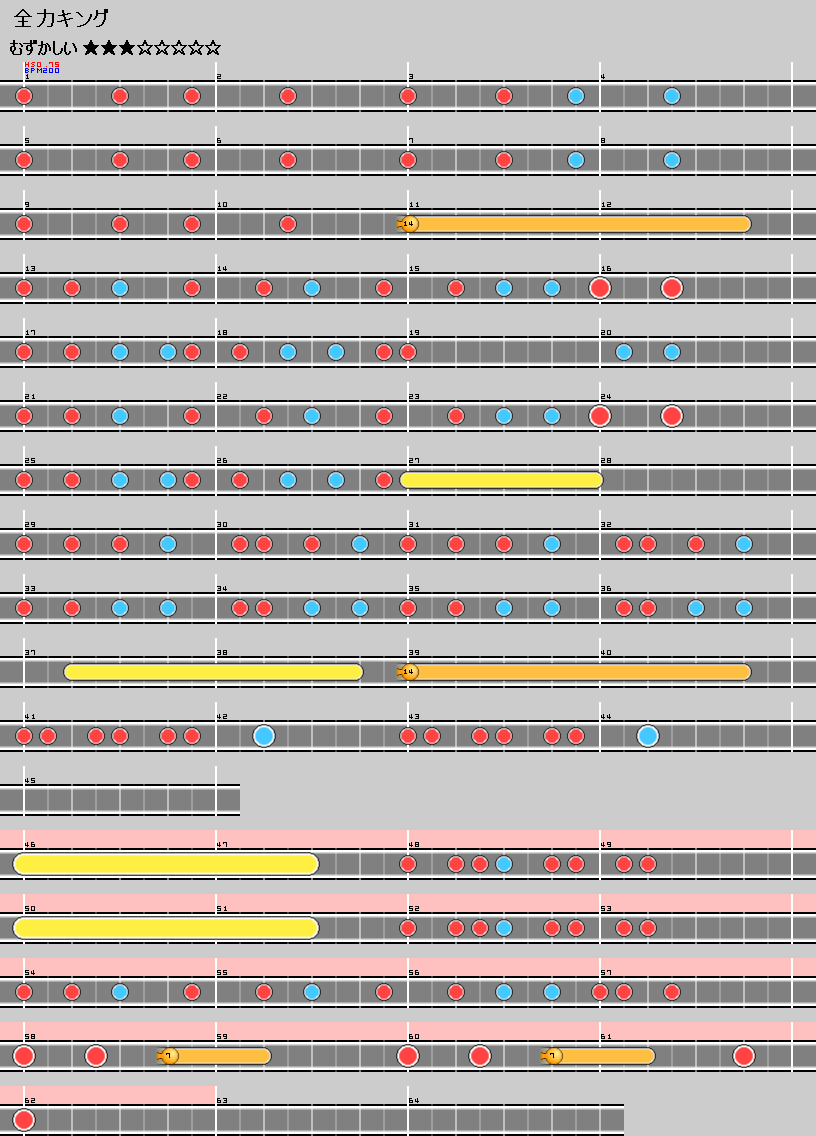The image size is (816, 1136).
Task: Select the blue note in measure 4
Action: click(672, 96)
